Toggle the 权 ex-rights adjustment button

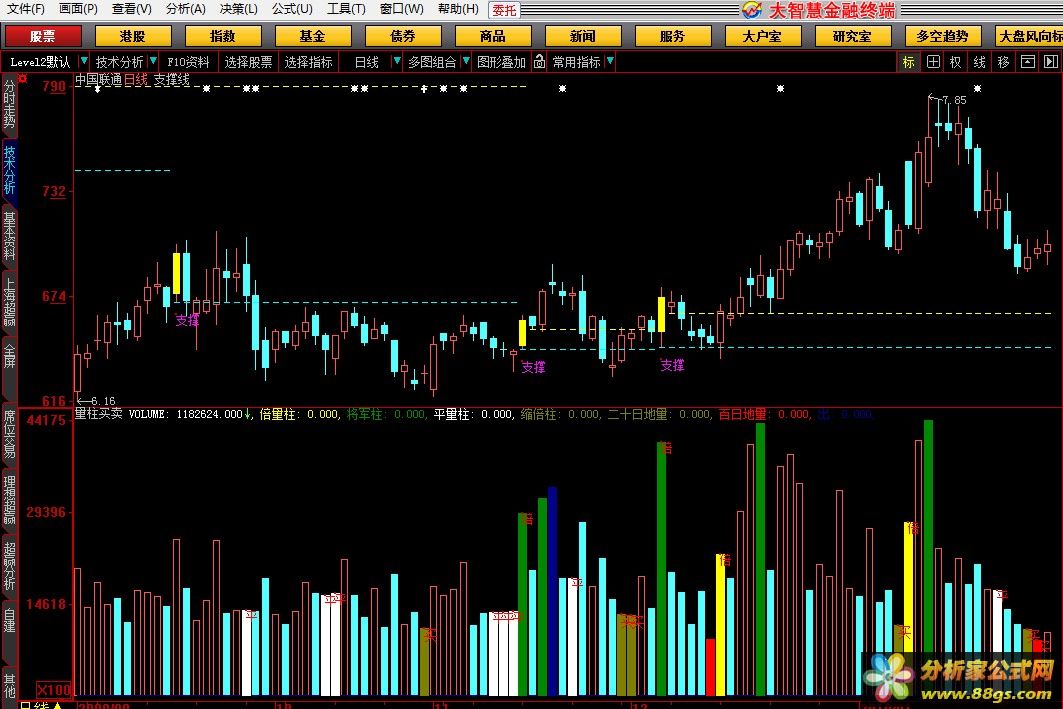955,62
